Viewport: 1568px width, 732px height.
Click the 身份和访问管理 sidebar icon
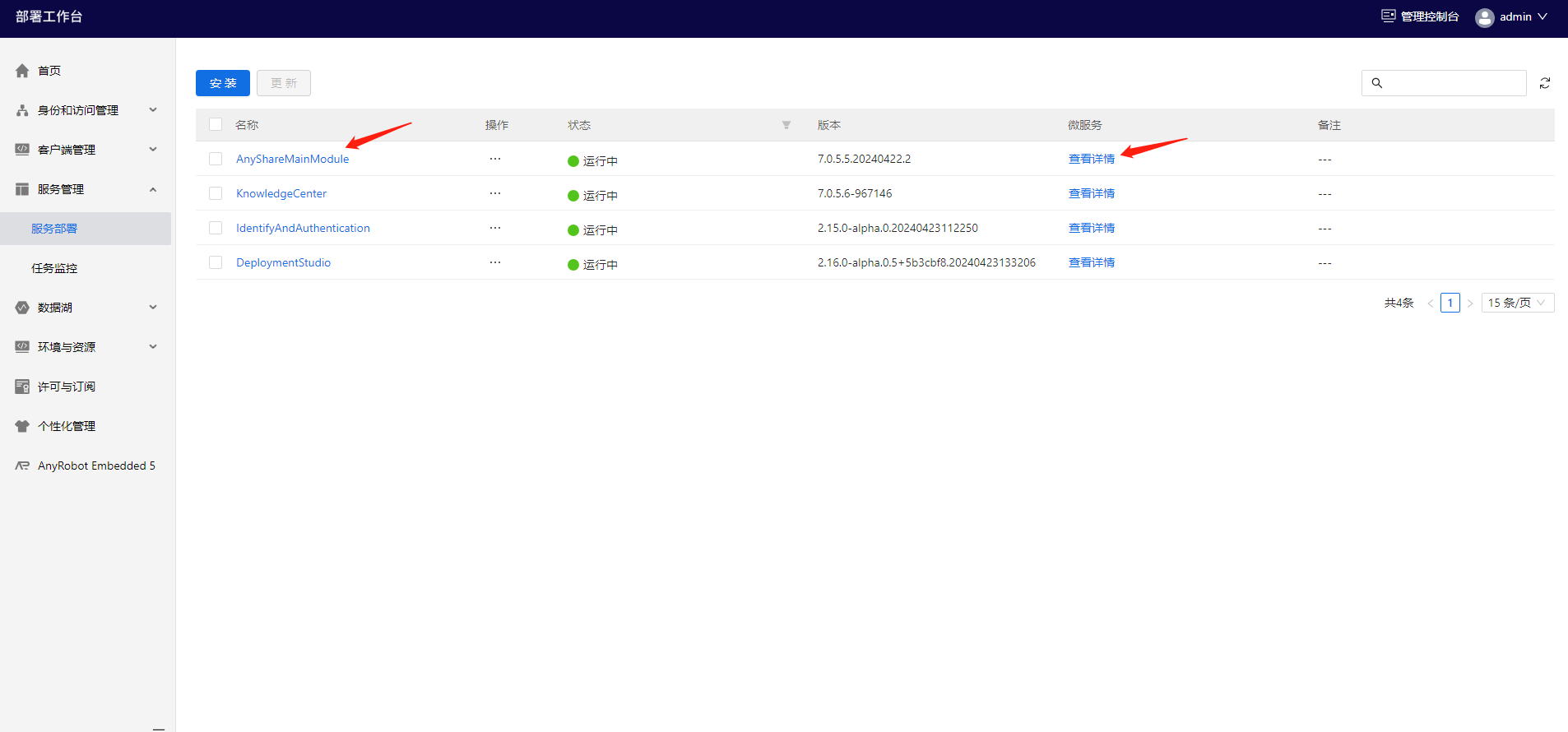click(22, 110)
